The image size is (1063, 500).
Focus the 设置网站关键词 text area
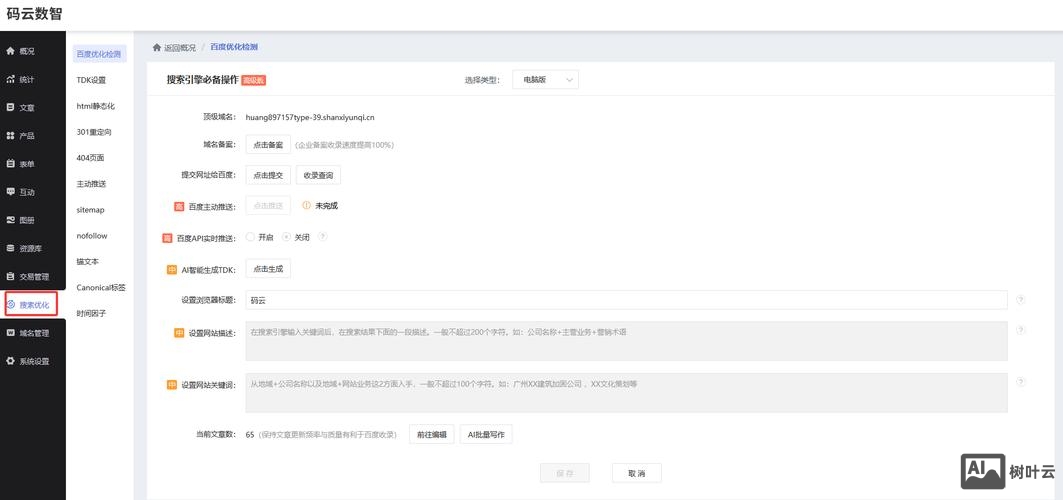626,392
